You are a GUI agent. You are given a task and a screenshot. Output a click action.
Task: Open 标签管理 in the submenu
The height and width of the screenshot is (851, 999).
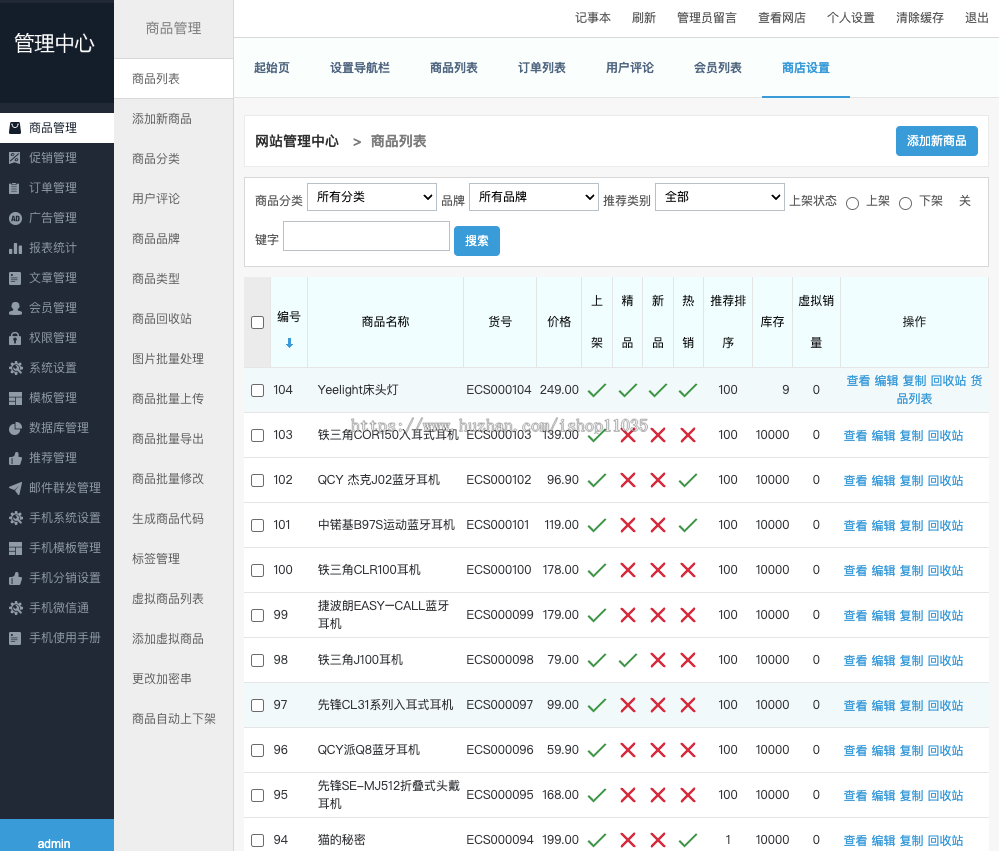coord(156,559)
